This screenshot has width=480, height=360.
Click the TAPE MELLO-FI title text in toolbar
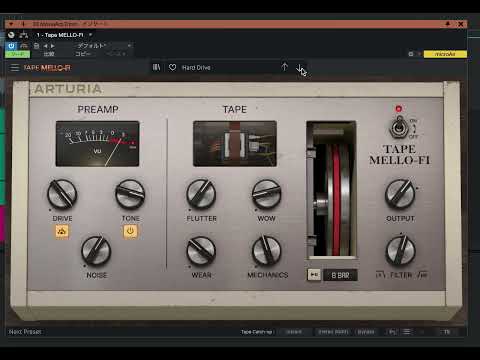click(x=47, y=68)
